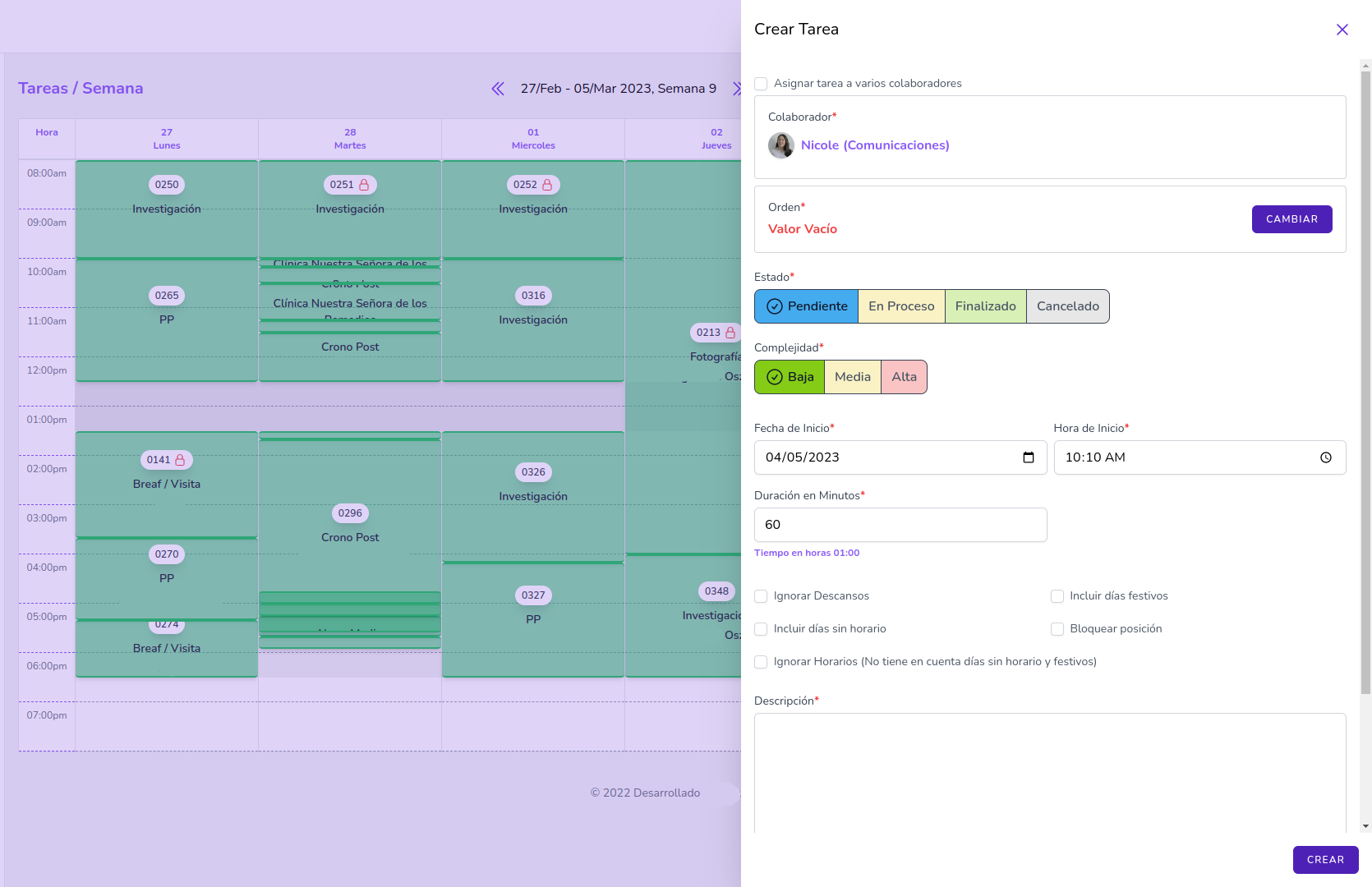Click the Duración en Minutos field
This screenshot has width=1372, height=887.
[x=900, y=525]
